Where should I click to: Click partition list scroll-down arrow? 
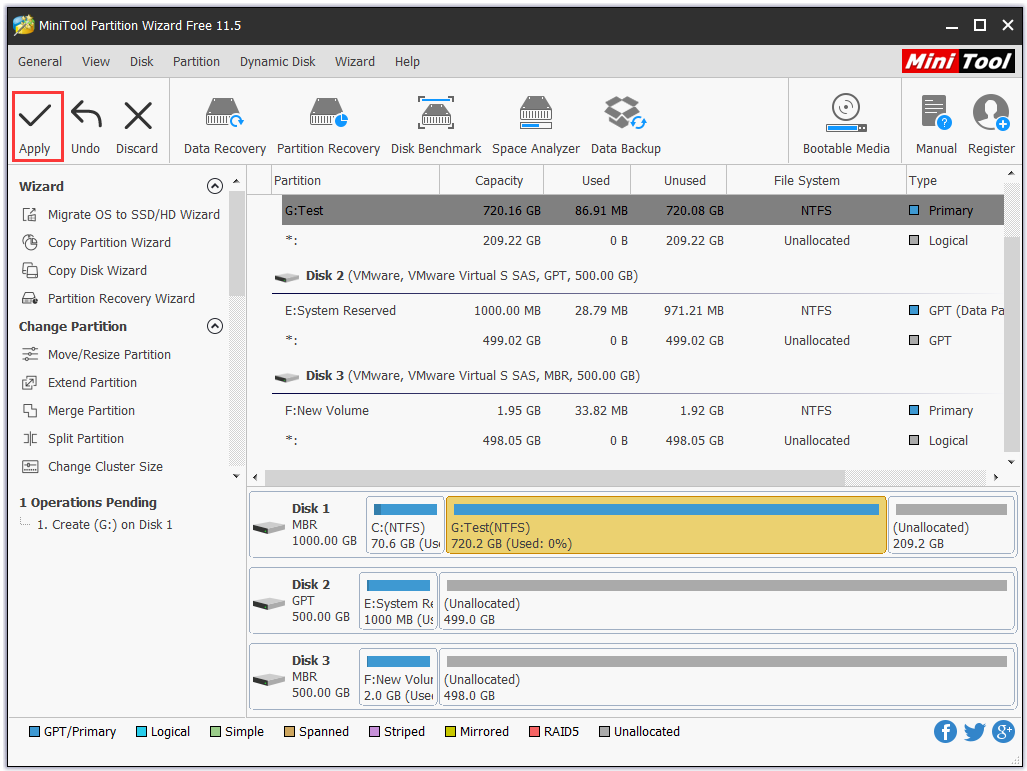[1011, 462]
